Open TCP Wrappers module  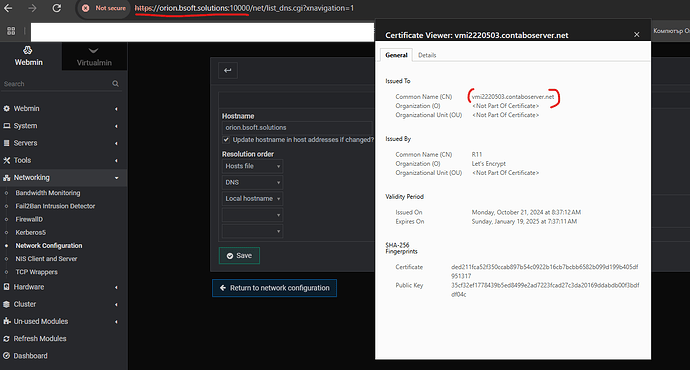[x=37, y=272]
